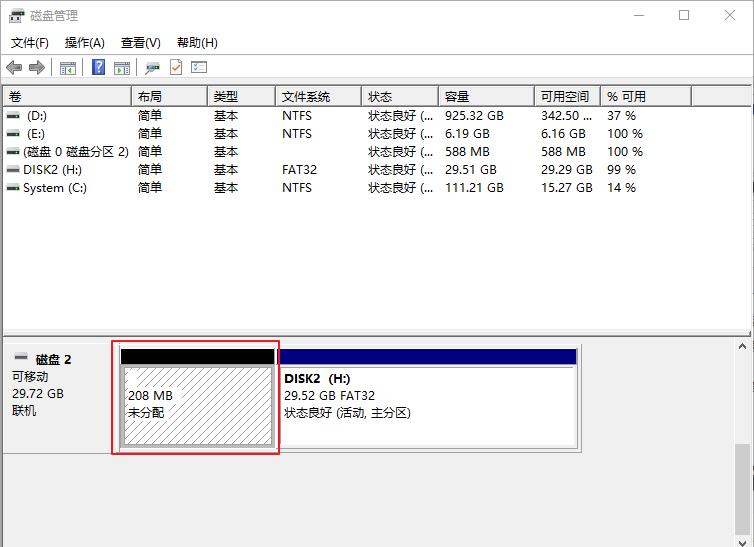Viewport: 754px width, 547px height.
Task: Click the disk pane scrollbar down arrow
Action: point(742,542)
